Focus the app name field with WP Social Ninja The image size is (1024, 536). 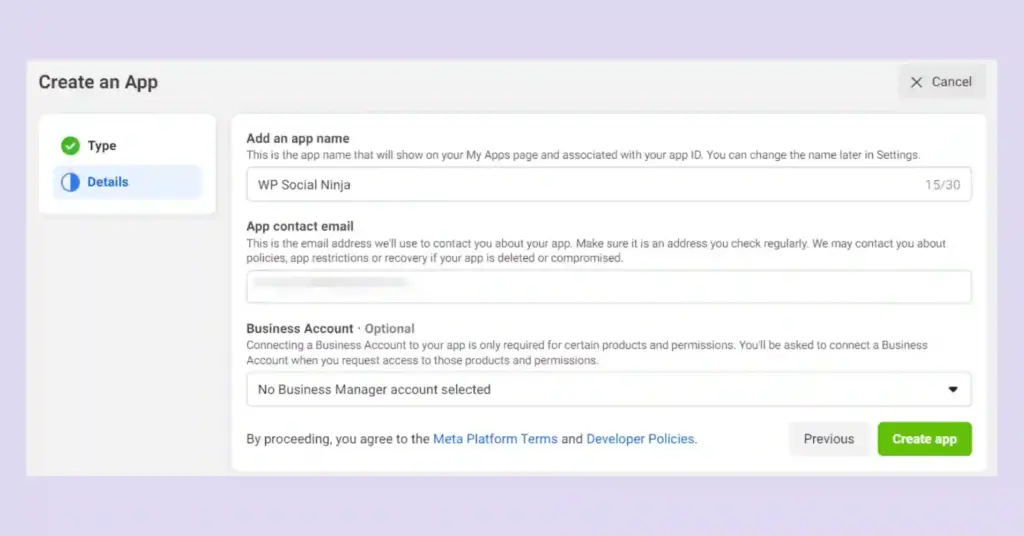[609, 185]
